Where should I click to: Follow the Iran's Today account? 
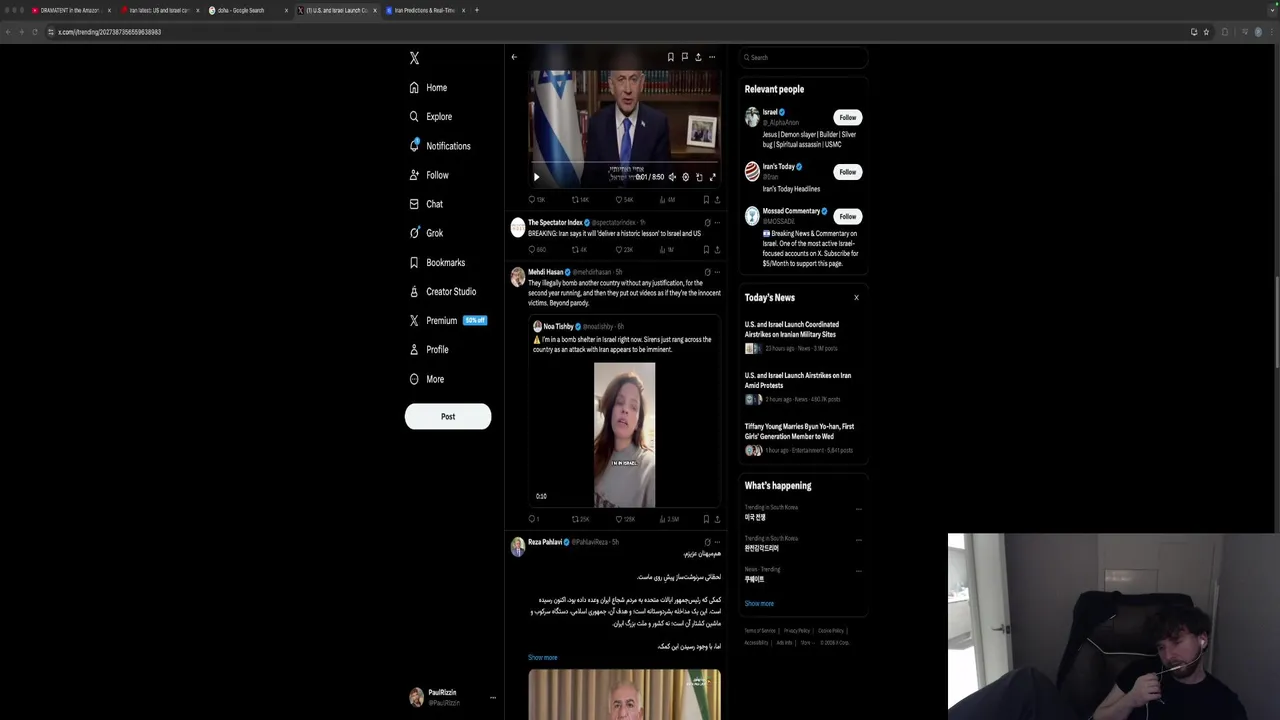click(x=848, y=172)
